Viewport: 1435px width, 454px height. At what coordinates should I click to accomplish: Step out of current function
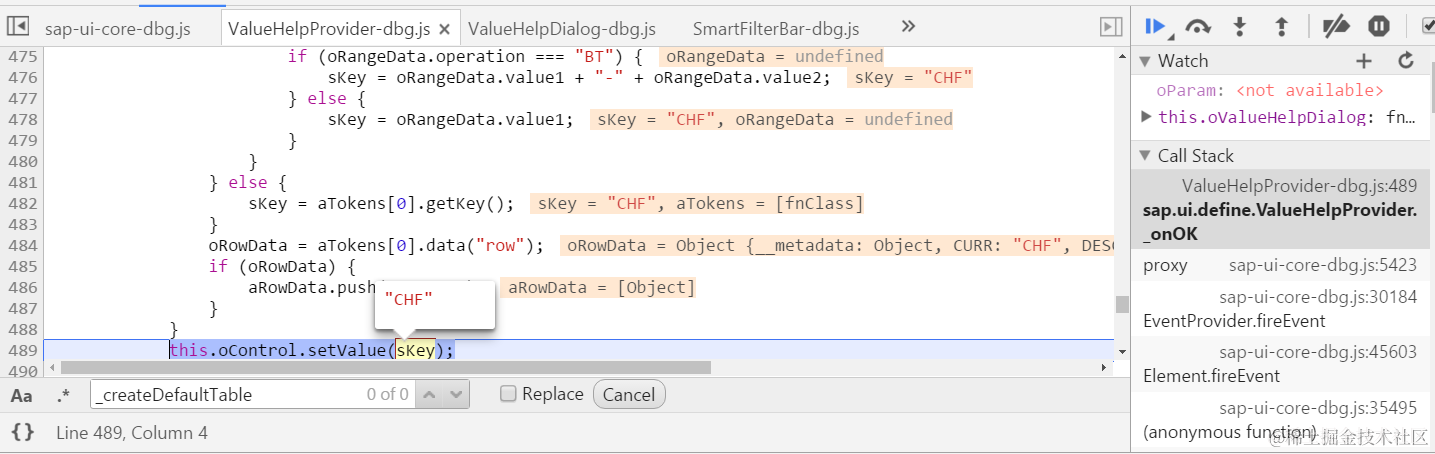[1281, 27]
